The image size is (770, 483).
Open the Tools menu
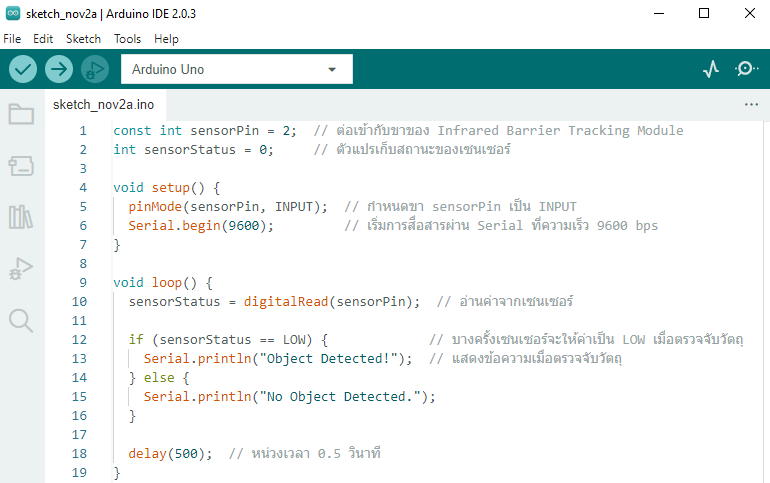pos(127,39)
